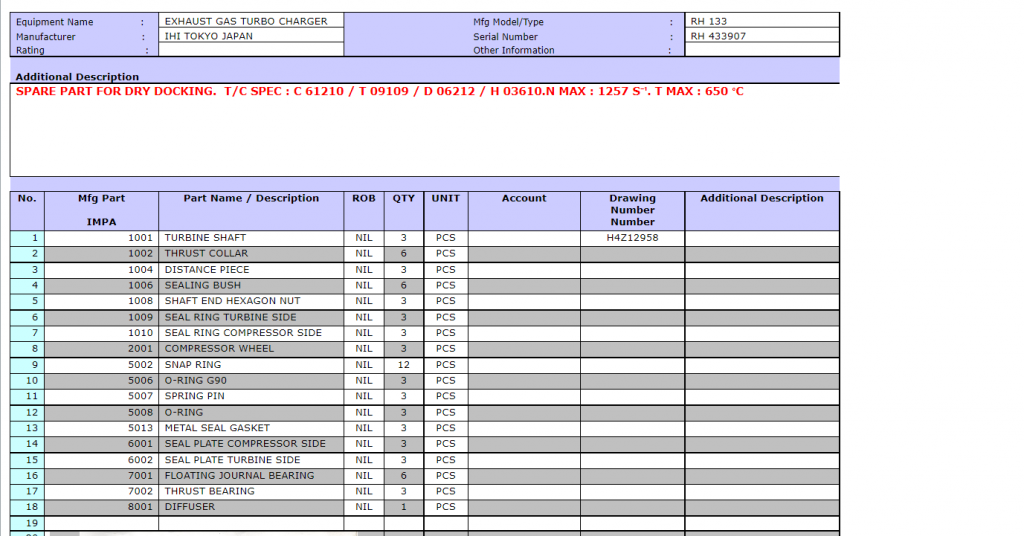
Task: Click the QTY cell for FLOATING JOURNAL BEARING
Action: tap(403, 476)
